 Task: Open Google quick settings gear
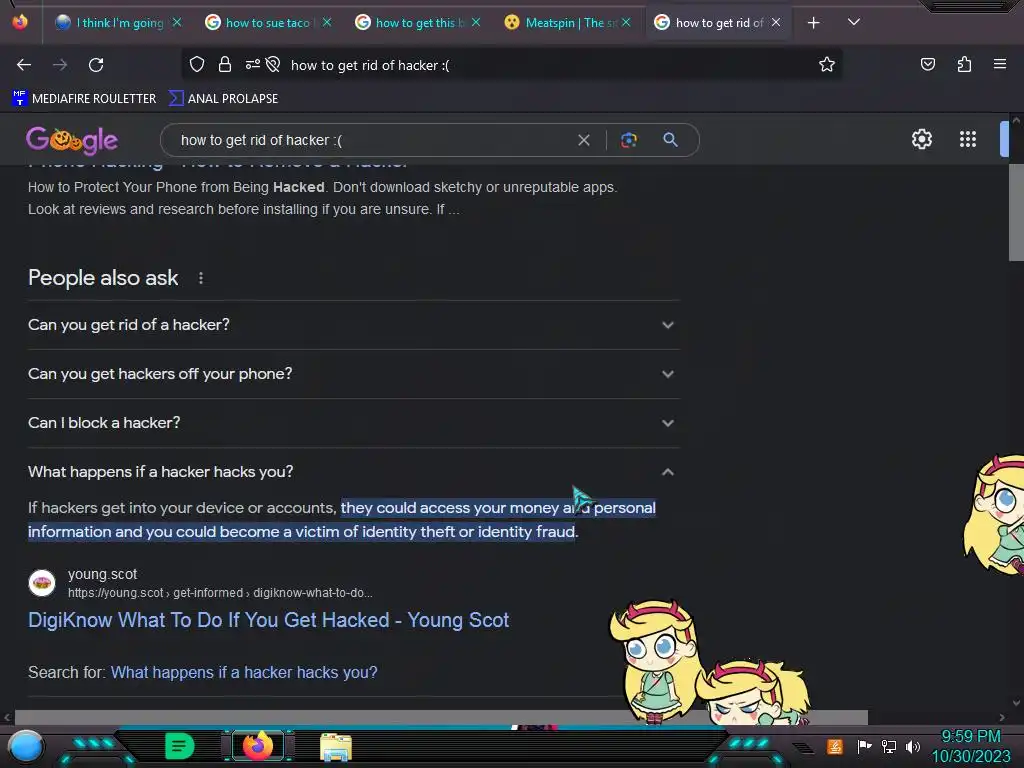coord(921,139)
